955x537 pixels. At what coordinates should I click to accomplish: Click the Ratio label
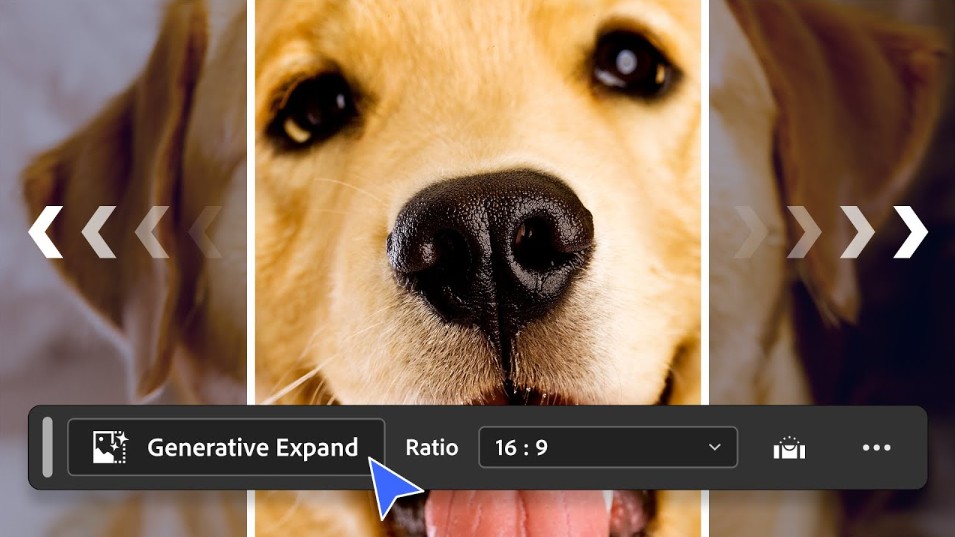coord(431,447)
